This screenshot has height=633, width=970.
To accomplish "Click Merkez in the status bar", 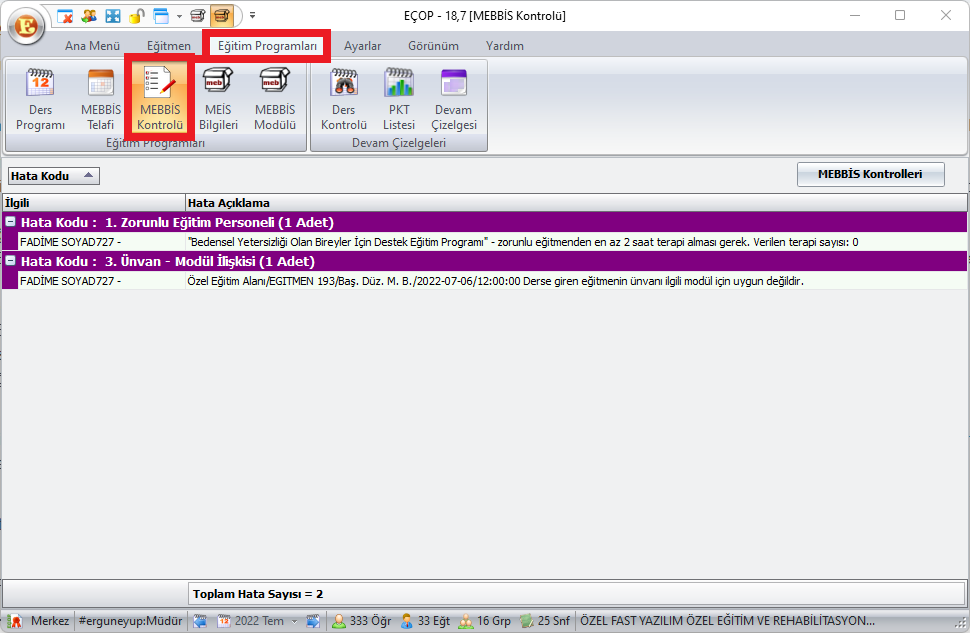I will point(49,621).
